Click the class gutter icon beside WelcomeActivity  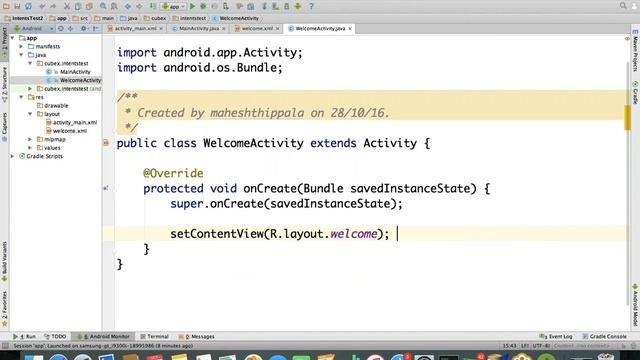click(106, 143)
